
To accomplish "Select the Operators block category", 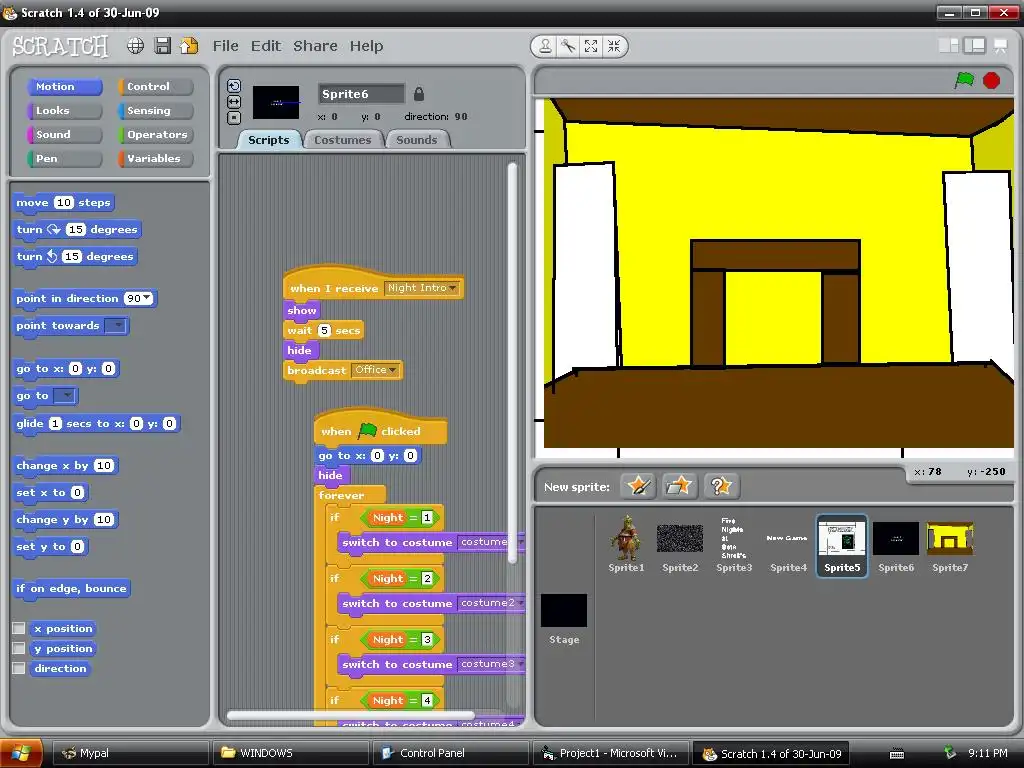I will pyautogui.click(x=155, y=135).
